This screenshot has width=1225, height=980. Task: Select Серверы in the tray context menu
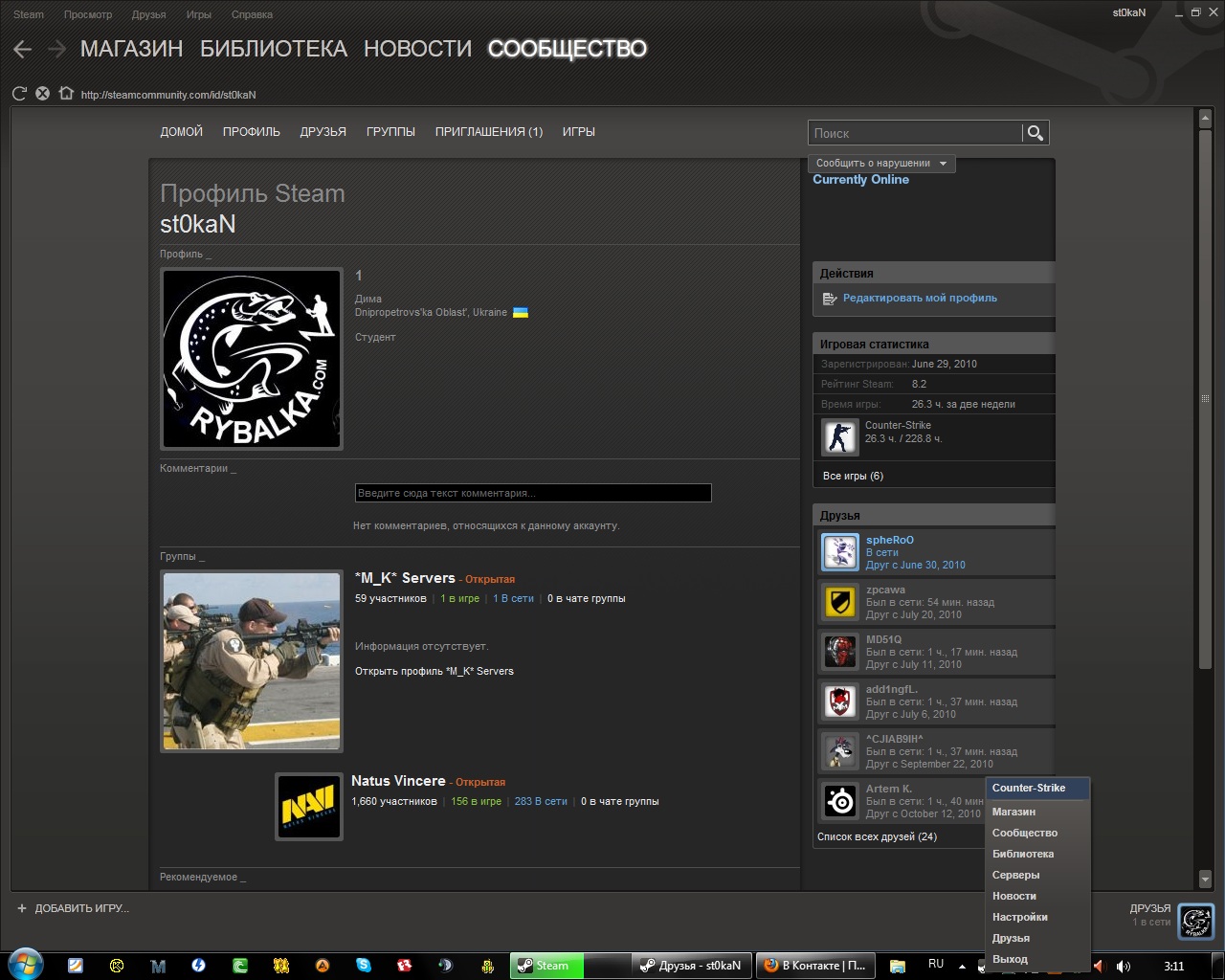(1038, 875)
